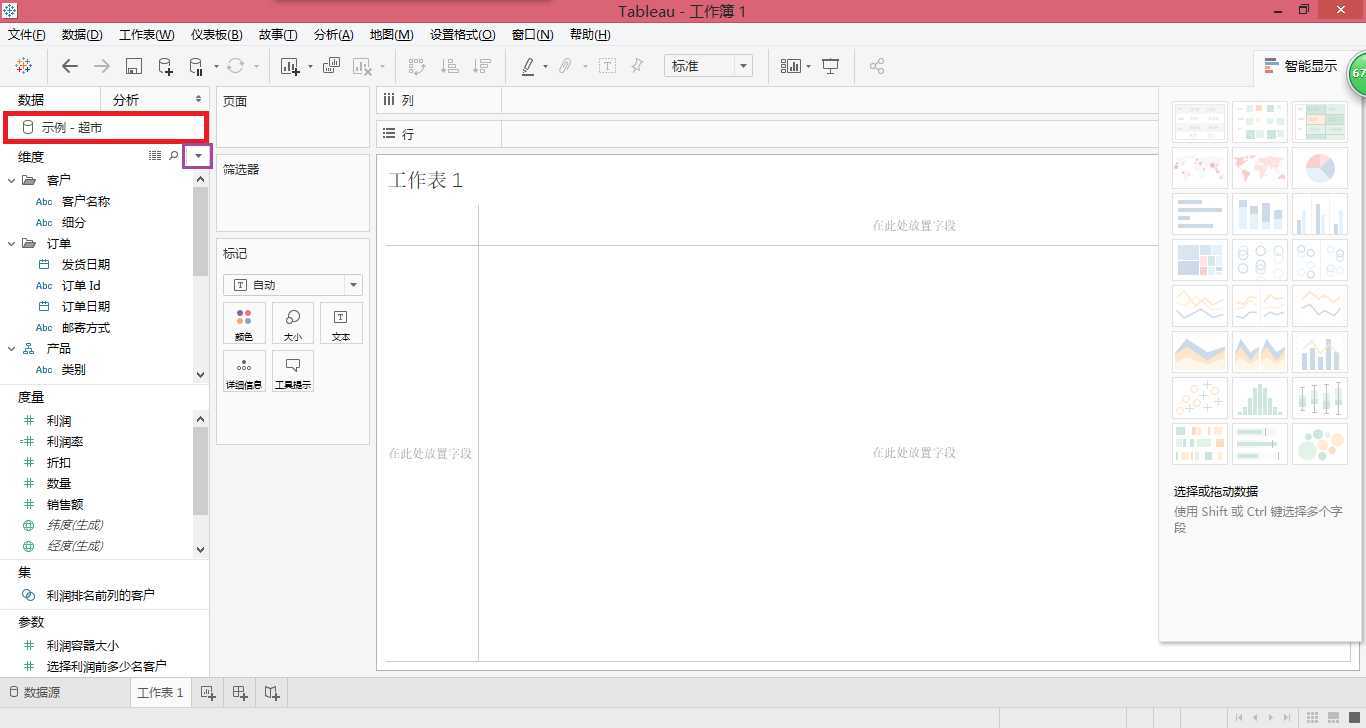Screen dimensions: 1366x728
Task: Click the highlight pen icon
Action: coord(528,66)
